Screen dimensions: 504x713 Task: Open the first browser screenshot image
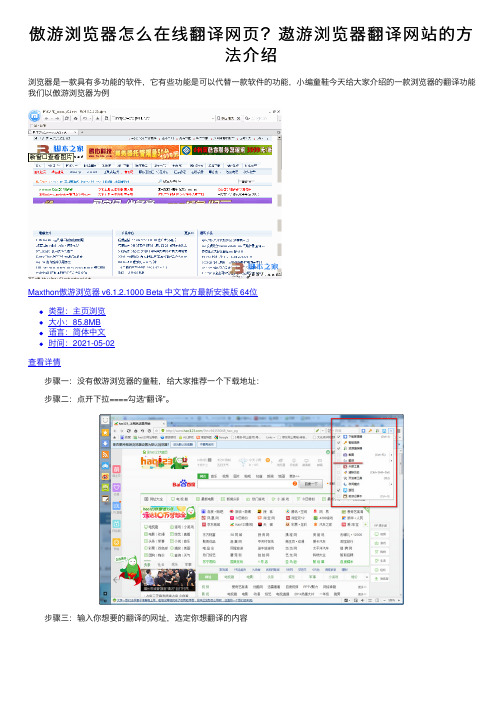(155, 193)
